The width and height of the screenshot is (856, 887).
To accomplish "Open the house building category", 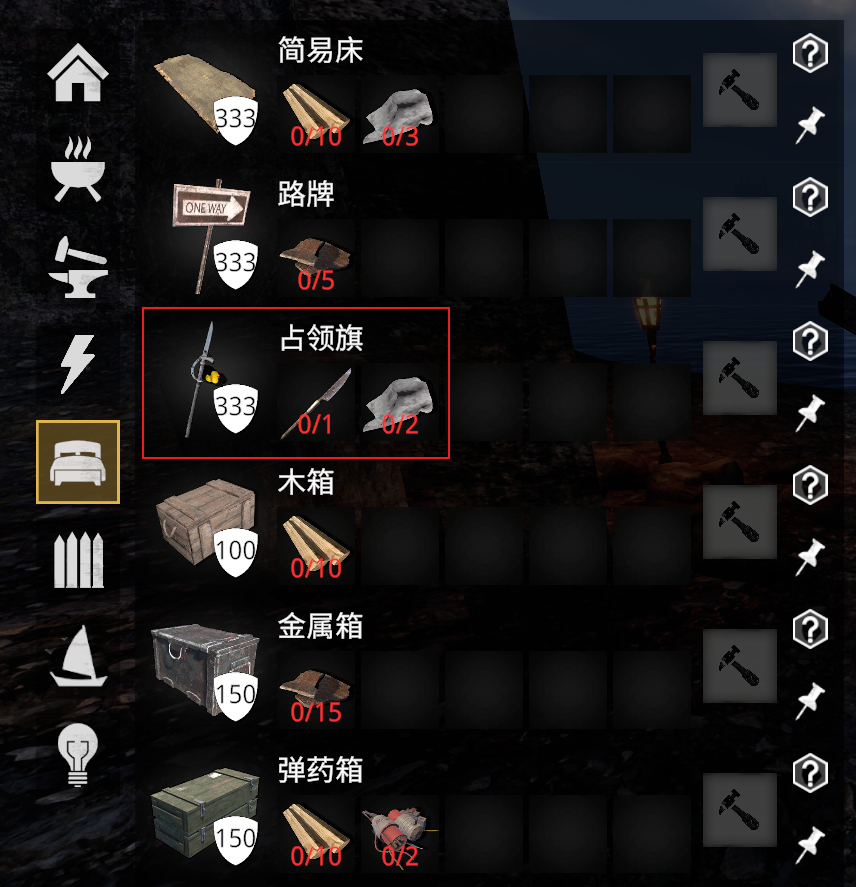I will 78,73.
